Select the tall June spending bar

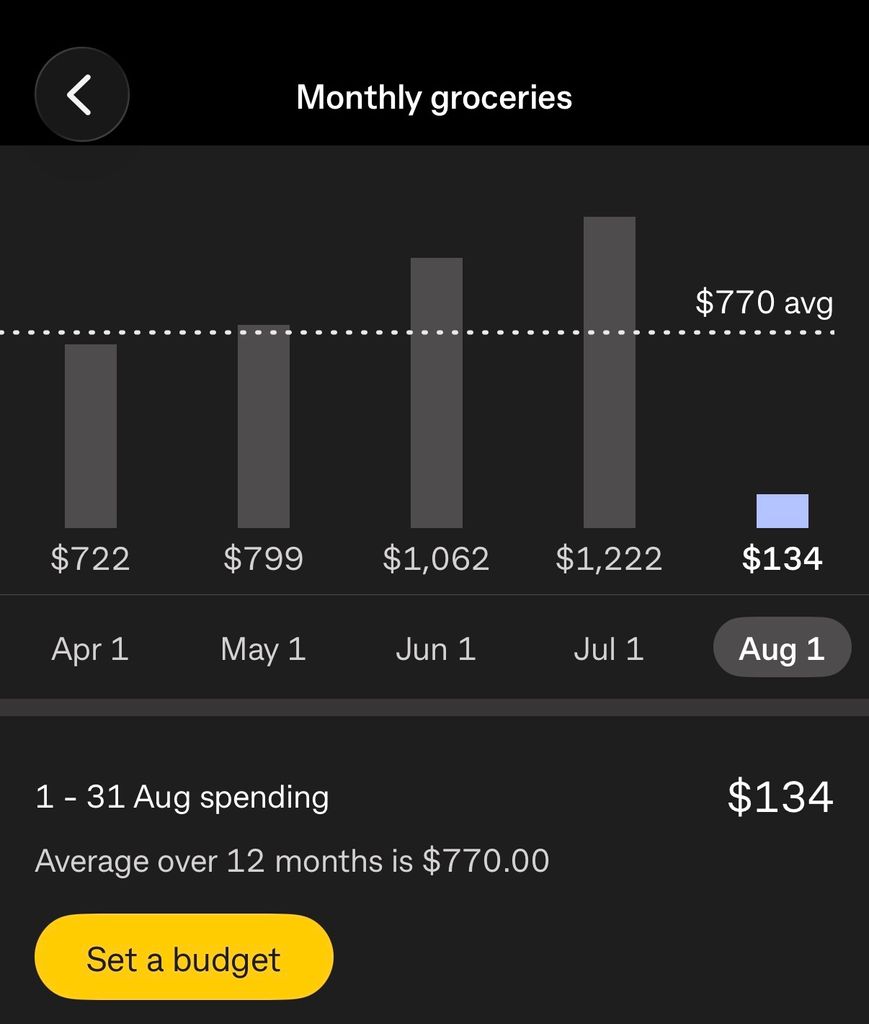[x=437, y=392]
